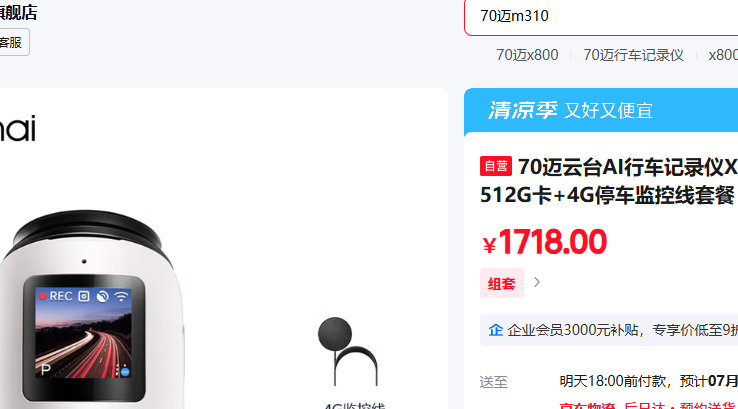Click the 客服 customer service button

pos(13,42)
